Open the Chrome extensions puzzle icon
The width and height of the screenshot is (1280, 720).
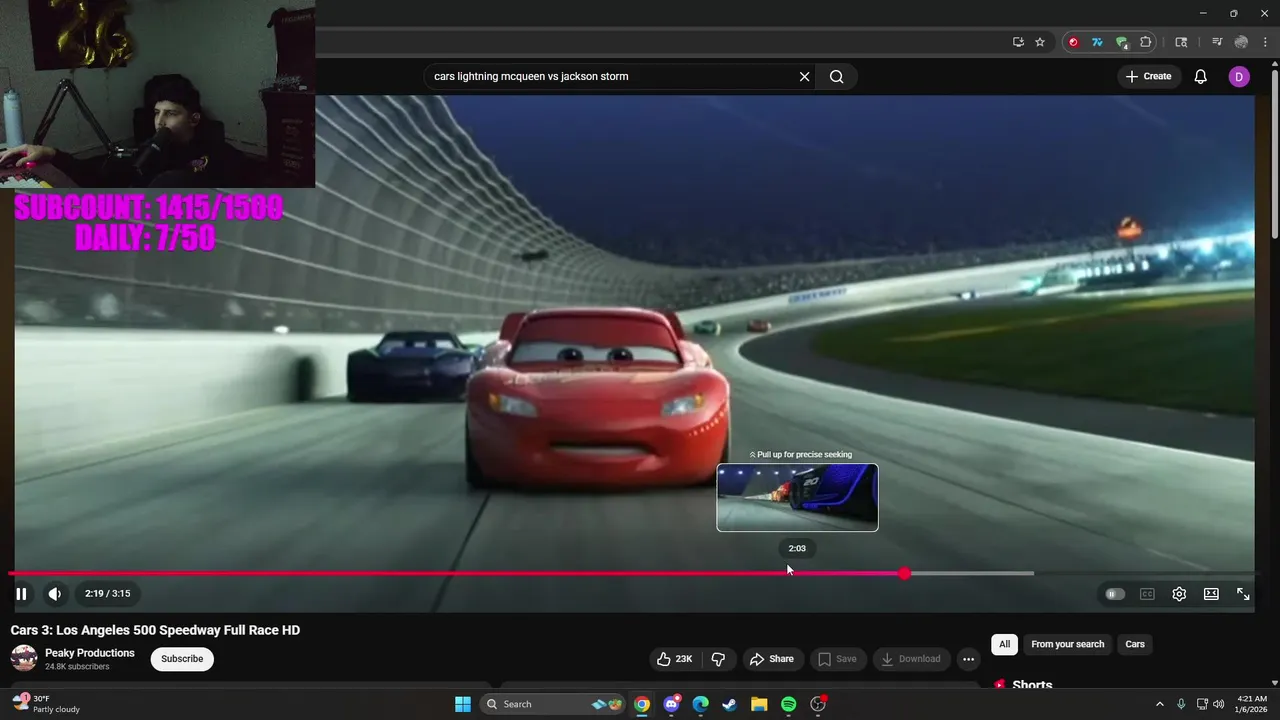pyautogui.click(x=1146, y=42)
